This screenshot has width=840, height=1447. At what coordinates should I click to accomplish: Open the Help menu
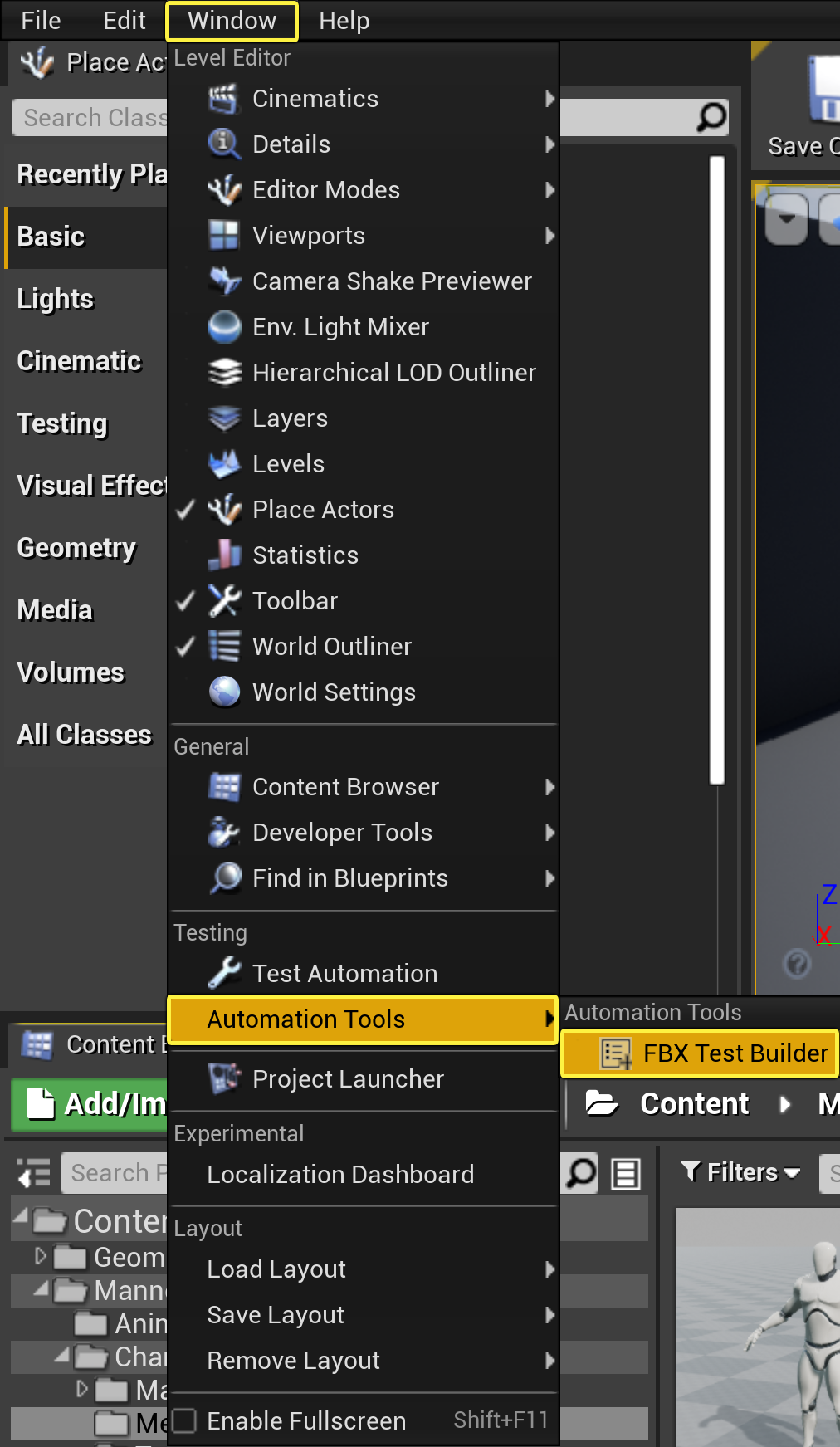[x=344, y=21]
